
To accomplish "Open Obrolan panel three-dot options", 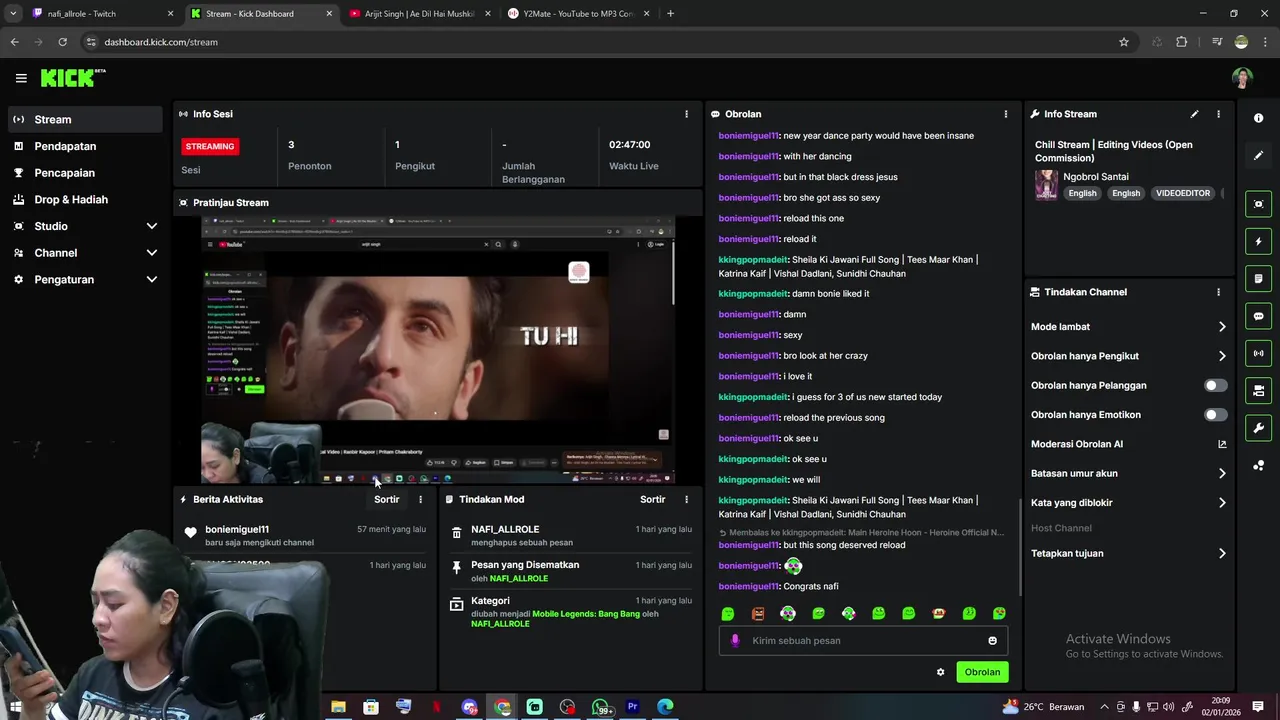I will click(x=1006, y=114).
